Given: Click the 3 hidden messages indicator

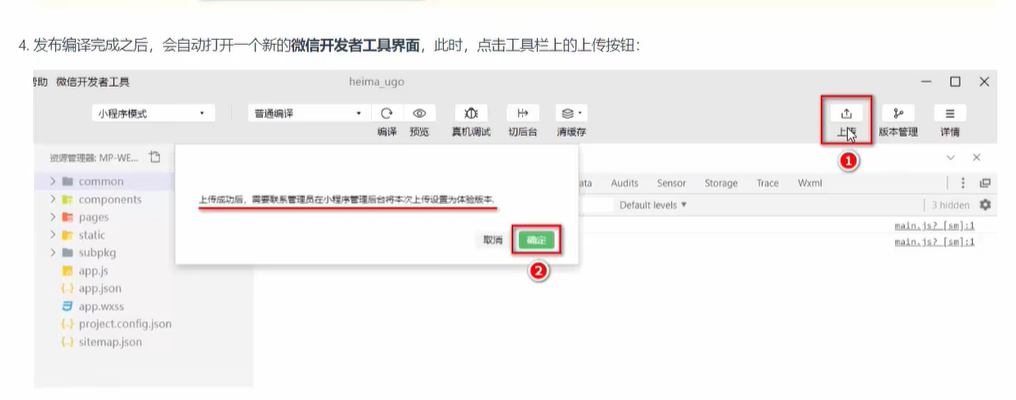Looking at the screenshot, I should point(951,205).
